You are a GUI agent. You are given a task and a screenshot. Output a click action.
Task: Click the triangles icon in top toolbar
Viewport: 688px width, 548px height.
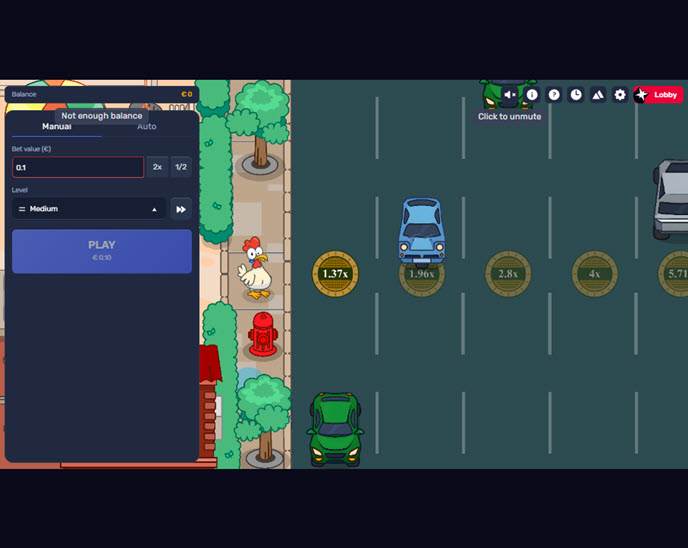pos(598,95)
